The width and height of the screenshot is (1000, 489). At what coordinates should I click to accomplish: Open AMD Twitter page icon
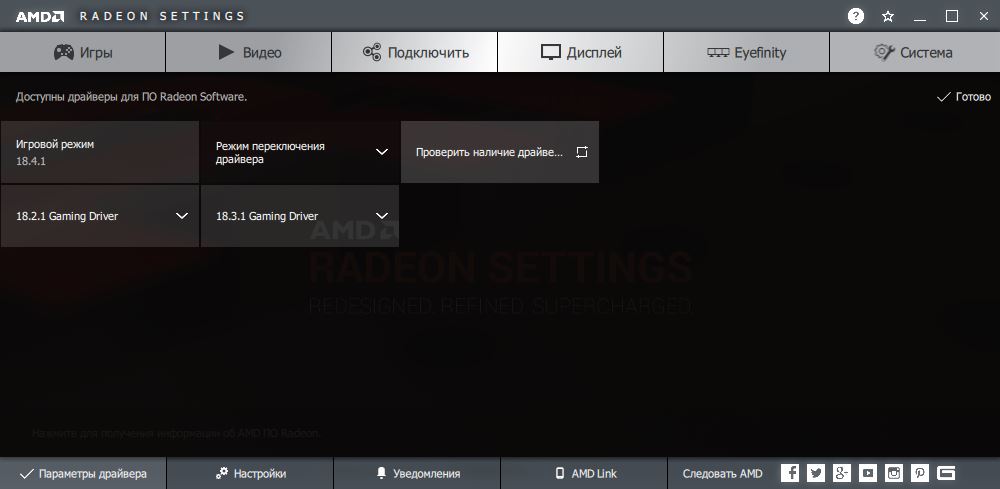point(816,473)
